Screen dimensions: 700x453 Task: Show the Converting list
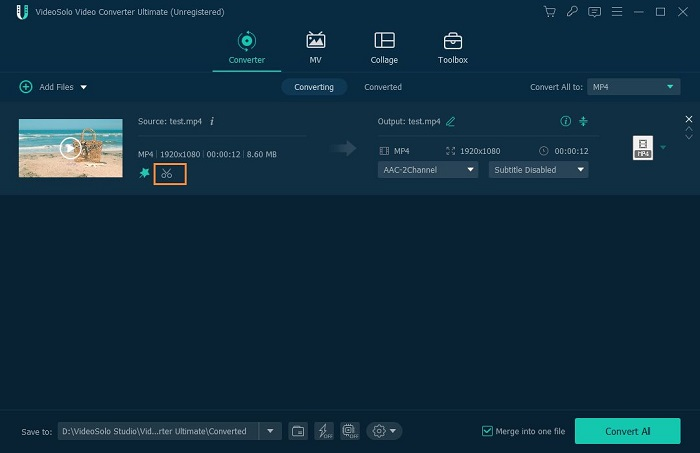click(314, 87)
